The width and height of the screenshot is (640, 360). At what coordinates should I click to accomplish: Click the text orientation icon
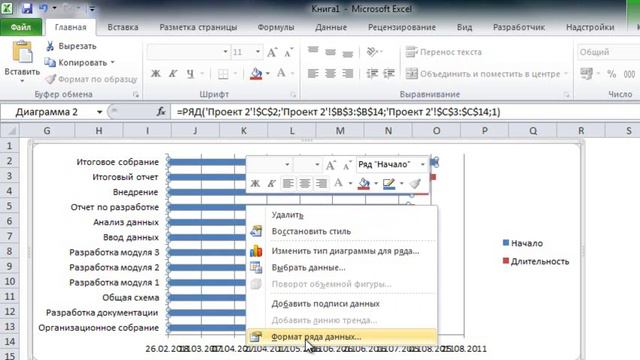[372, 52]
